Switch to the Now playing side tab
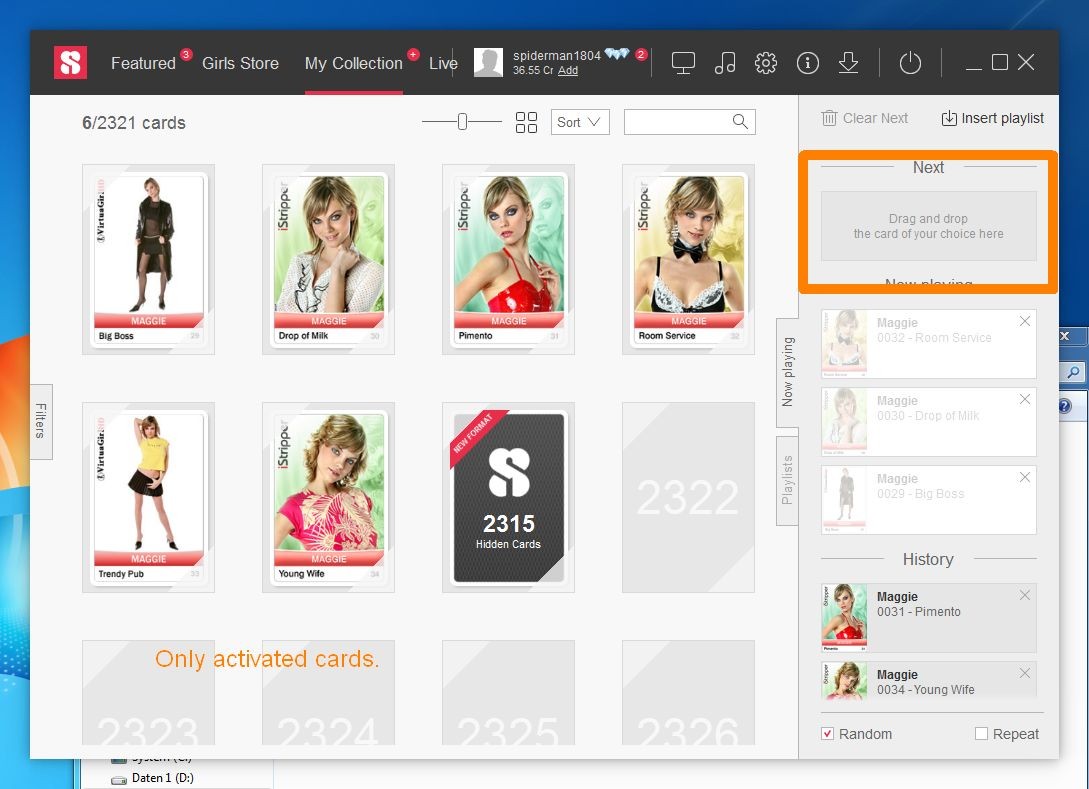This screenshot has width=1089, height=789. pyautogui.click(x=787, y=372)
